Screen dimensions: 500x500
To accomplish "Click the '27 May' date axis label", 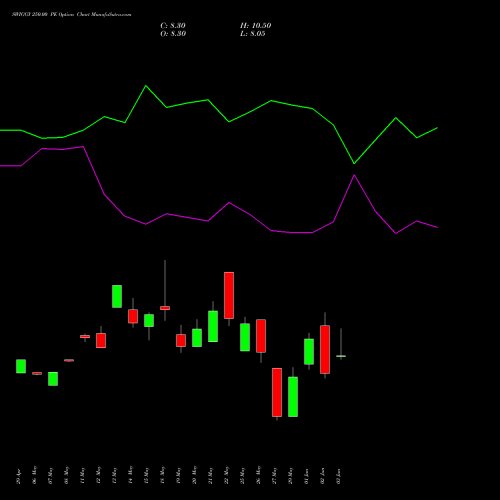I will click(x=274, y=475).
